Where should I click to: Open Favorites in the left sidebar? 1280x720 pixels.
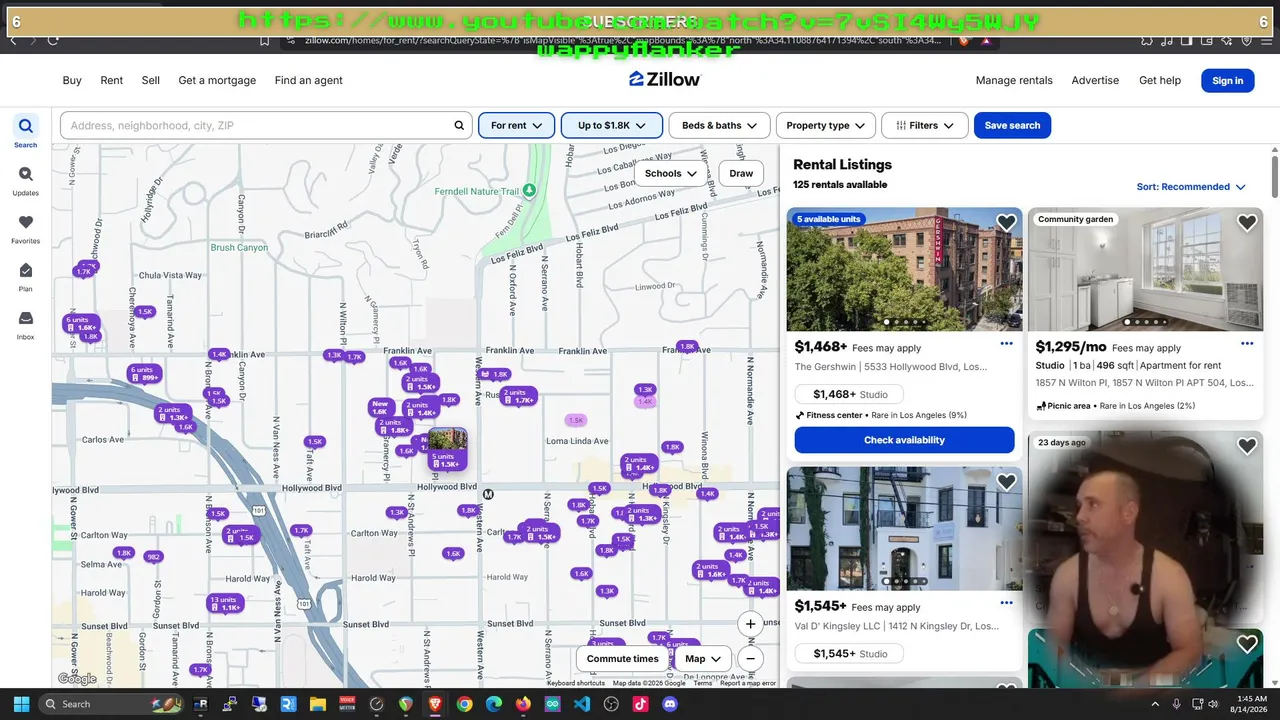(26, 228)
